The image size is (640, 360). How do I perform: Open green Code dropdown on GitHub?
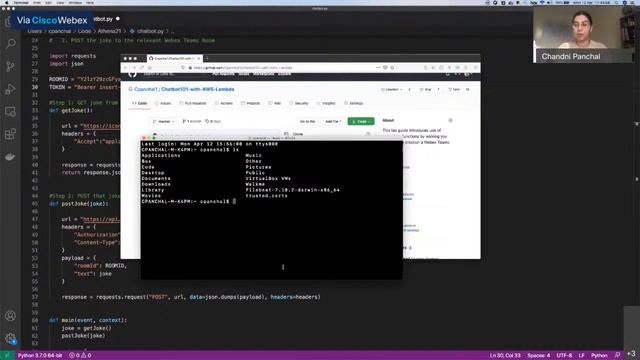coord(361,122)
